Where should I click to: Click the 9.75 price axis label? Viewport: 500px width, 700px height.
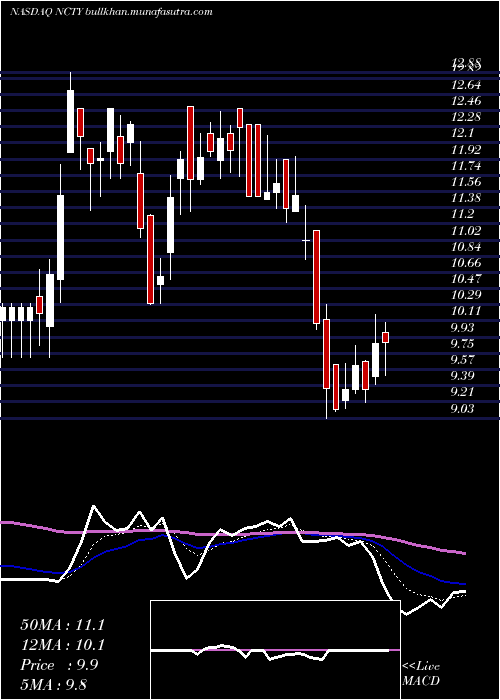tap(462, 343)
